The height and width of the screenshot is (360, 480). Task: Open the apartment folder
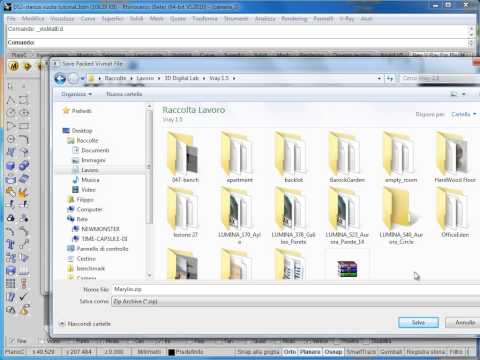239,157
